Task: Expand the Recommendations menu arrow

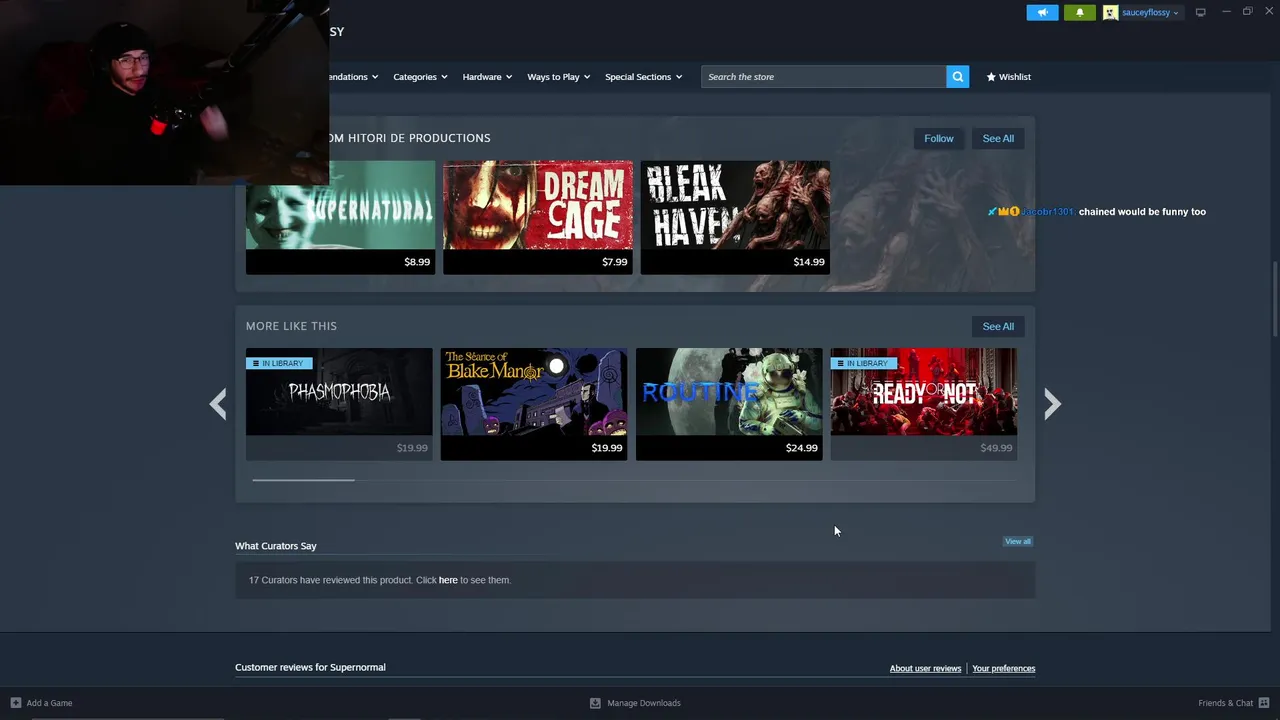Action: [374, 77]
